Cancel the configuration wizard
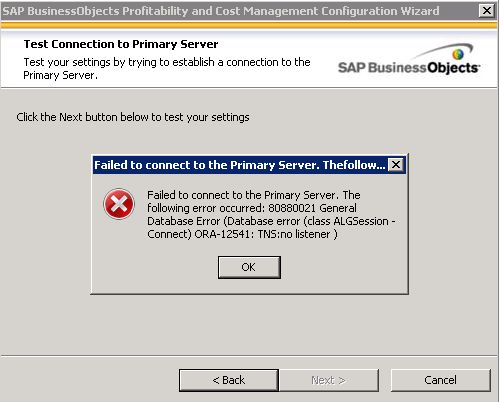The image size is (499, 402). [440, 380]
